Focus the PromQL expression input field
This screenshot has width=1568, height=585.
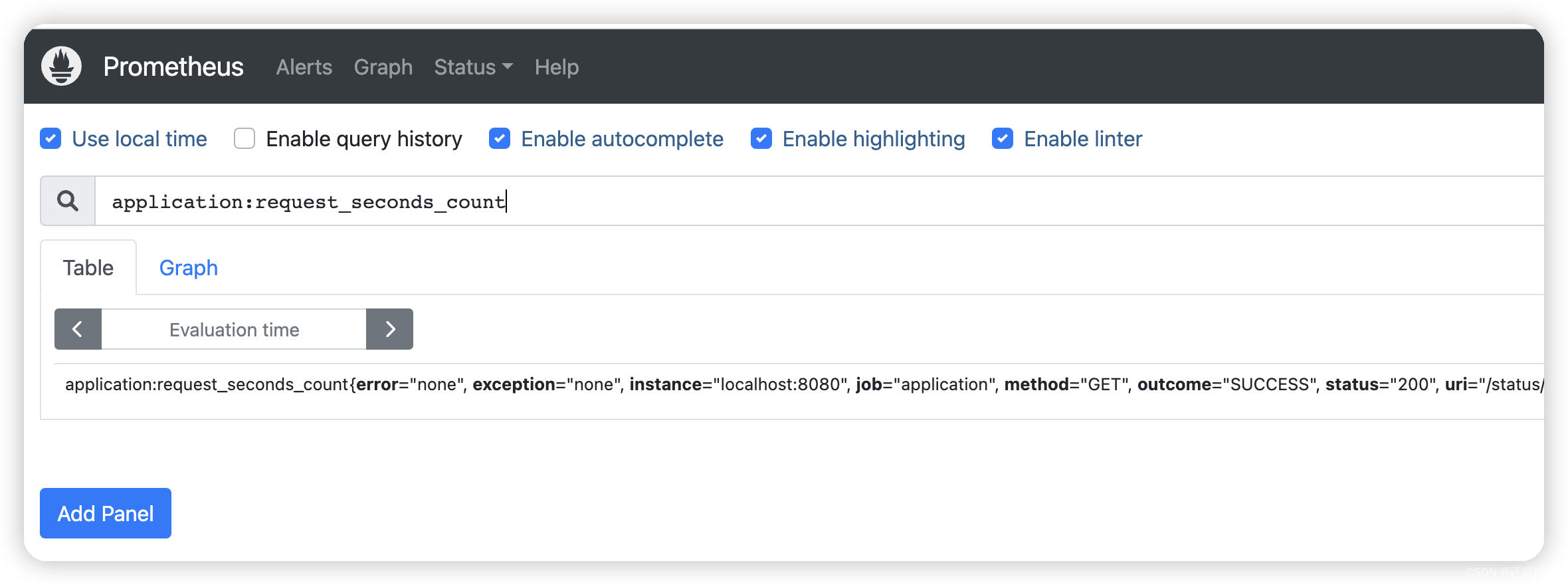pyautogui.click(x=819, y=201)
